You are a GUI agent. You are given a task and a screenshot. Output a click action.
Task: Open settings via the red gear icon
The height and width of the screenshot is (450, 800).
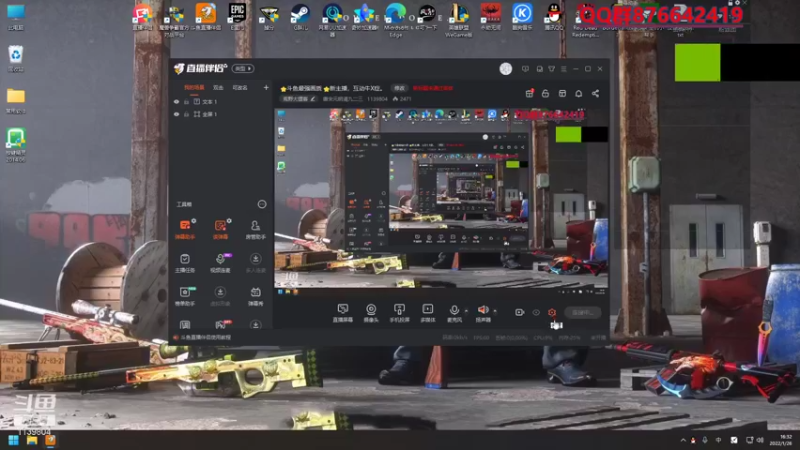point(552,312)
